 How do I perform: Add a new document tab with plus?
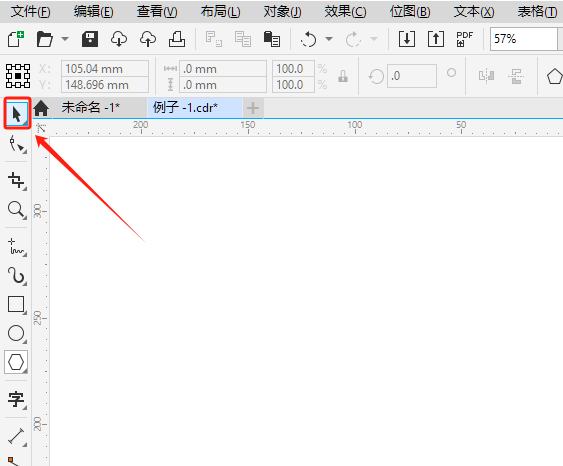(253, 108)
